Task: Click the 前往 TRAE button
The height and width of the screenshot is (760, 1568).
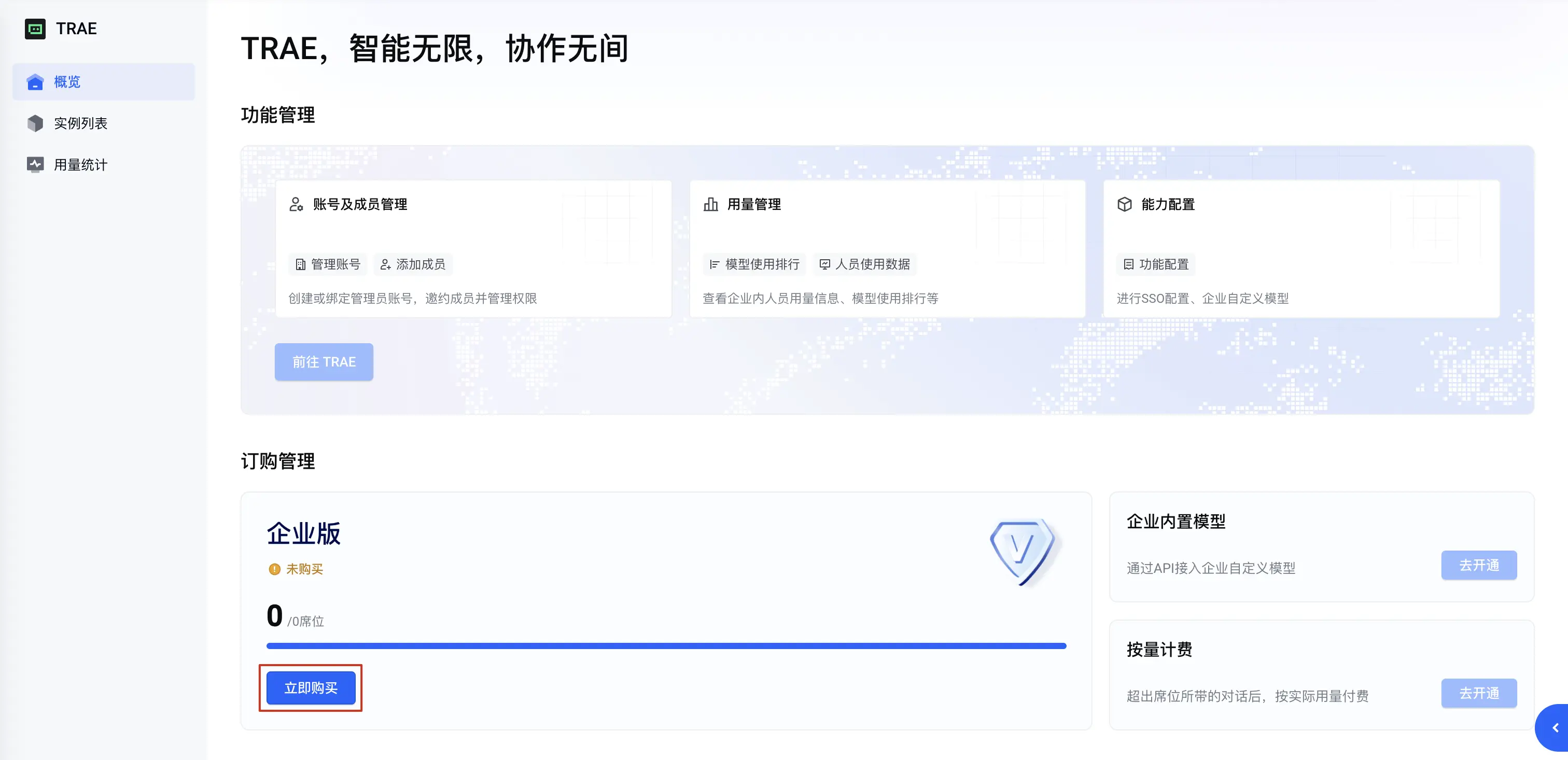Action: 323,362
